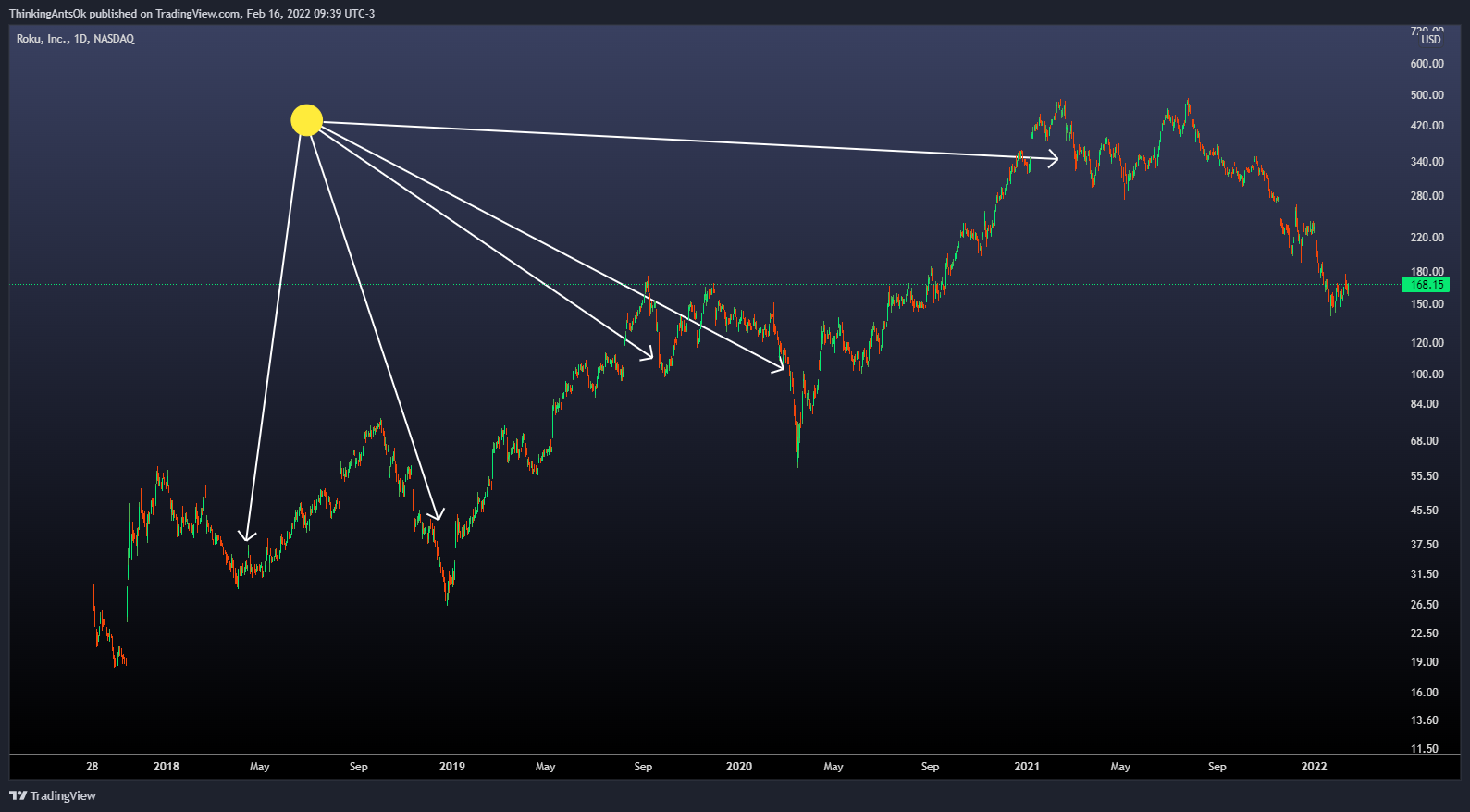Click the 2020 time axis label
Viewport: 1470px width, 812px height.
pyautogui.click(x=739, y=767)
